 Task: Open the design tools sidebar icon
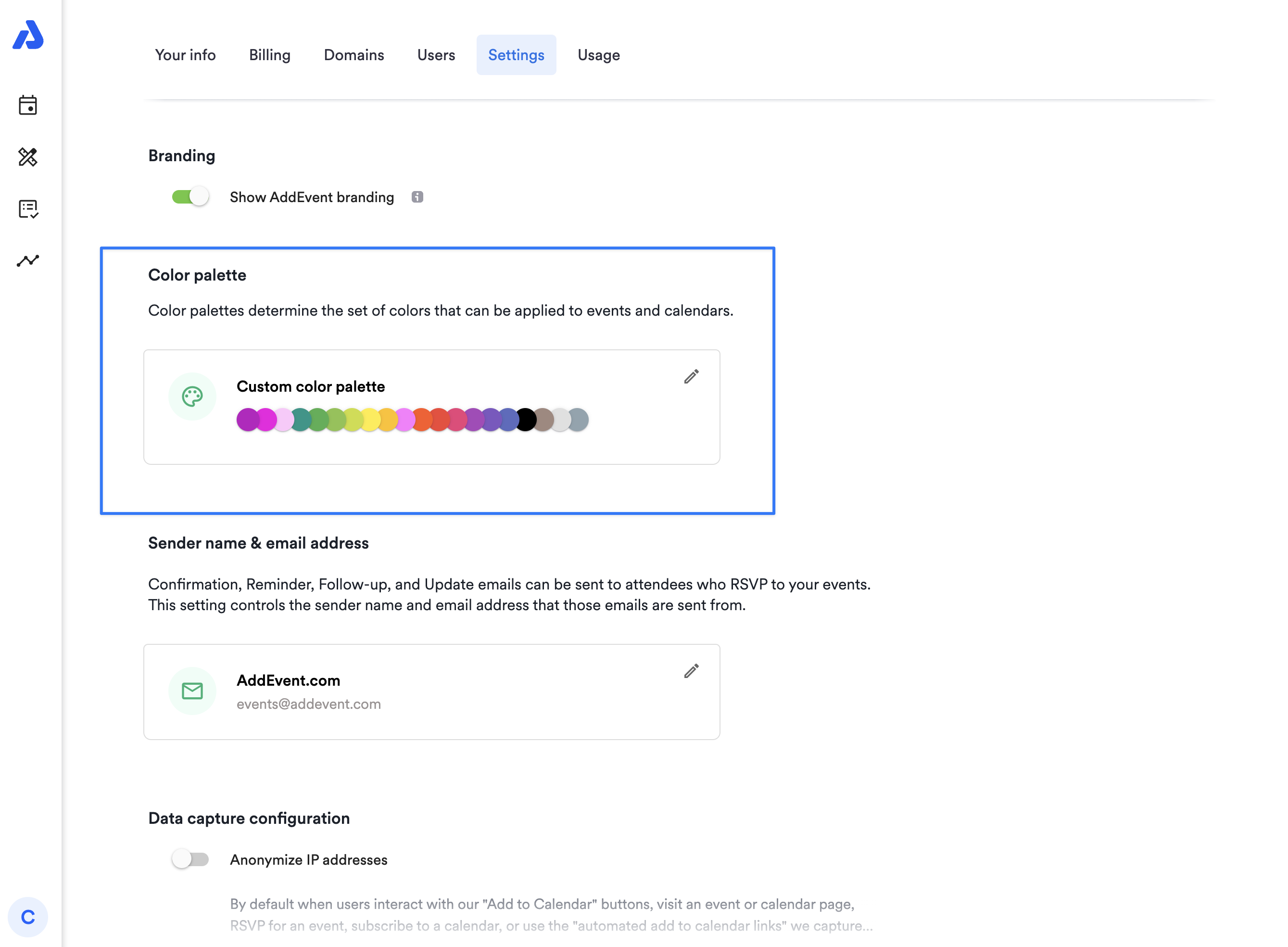click(27, 156)
